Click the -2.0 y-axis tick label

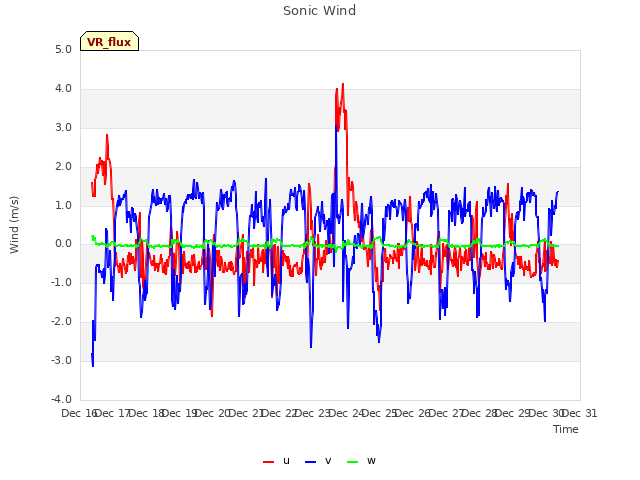click(x=61, y=322)
